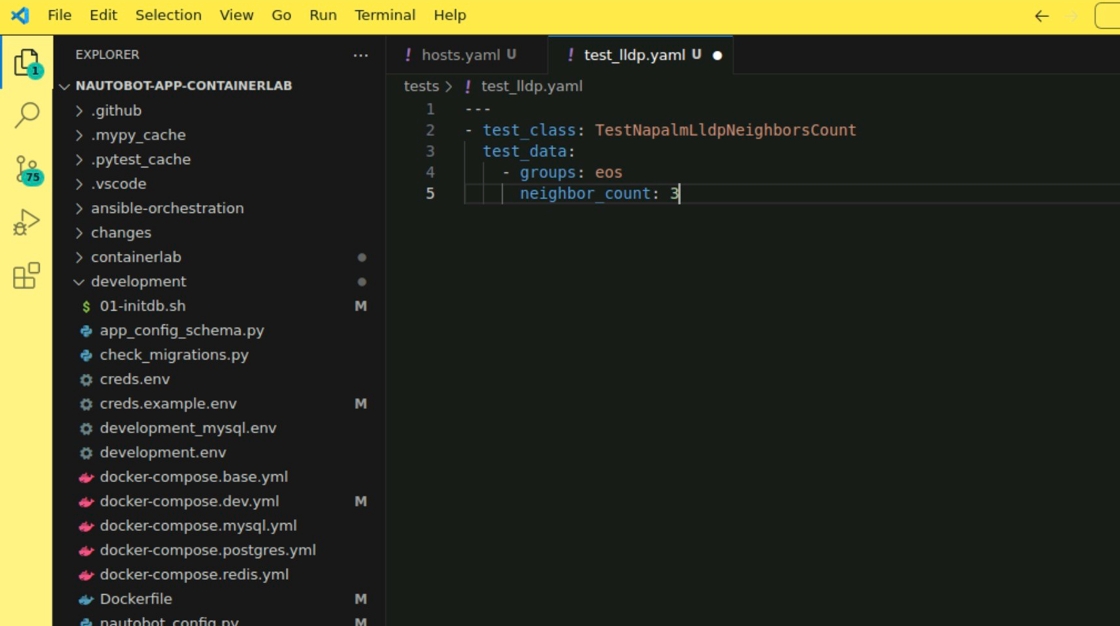Click the go back navigation arrow
The image size is (1120, 626).
(x=1041, y=16)
